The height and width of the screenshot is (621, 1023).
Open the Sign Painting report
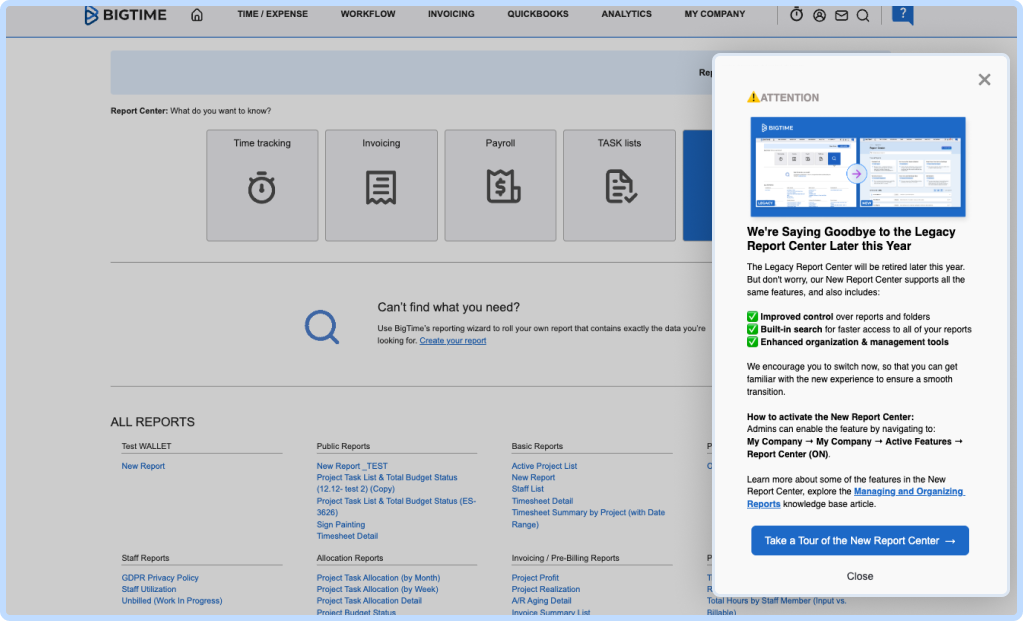341,524
